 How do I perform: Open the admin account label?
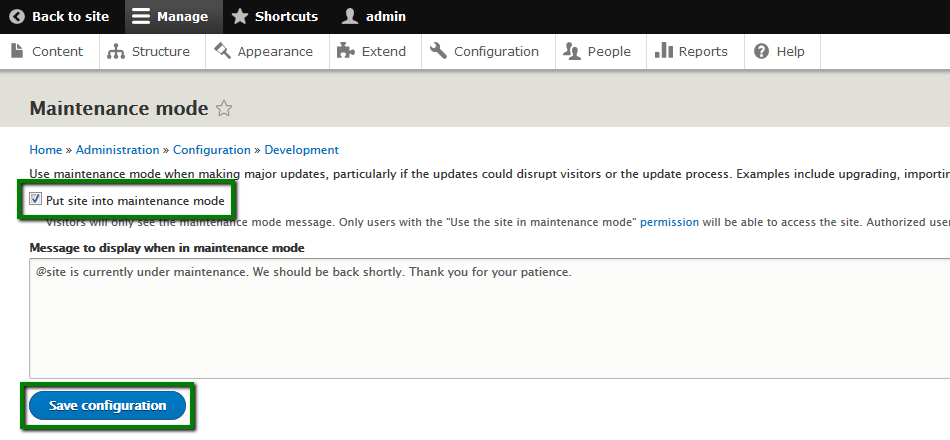(386, 17)
